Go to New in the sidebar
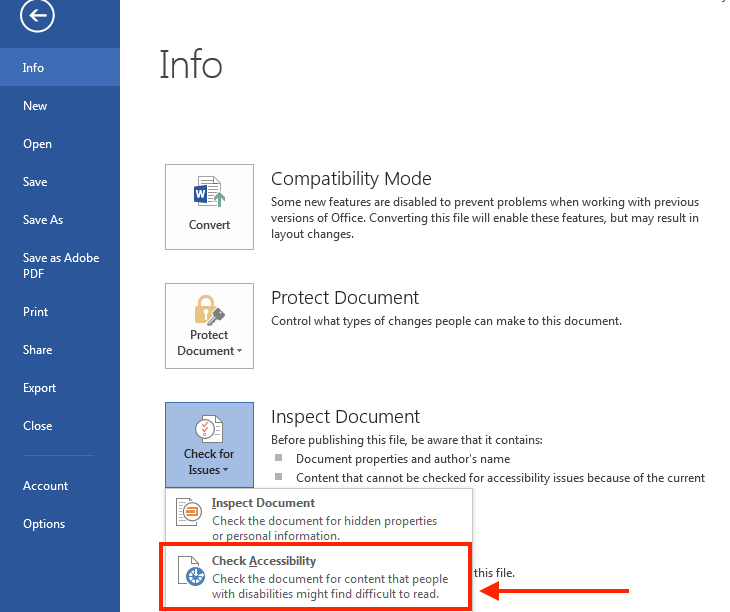Screen dimensions: 730x612 click(35, 106)
